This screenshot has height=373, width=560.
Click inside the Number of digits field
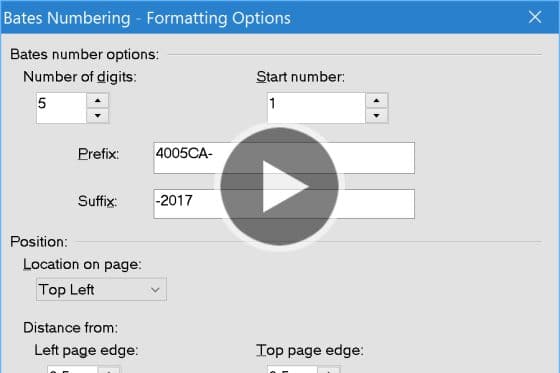61,108
